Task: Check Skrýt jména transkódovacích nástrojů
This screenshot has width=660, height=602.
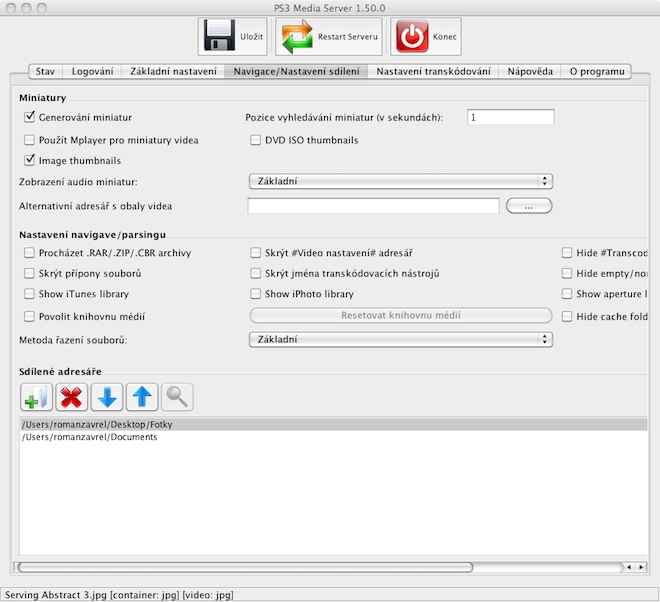Action: (x=255, y=273)
